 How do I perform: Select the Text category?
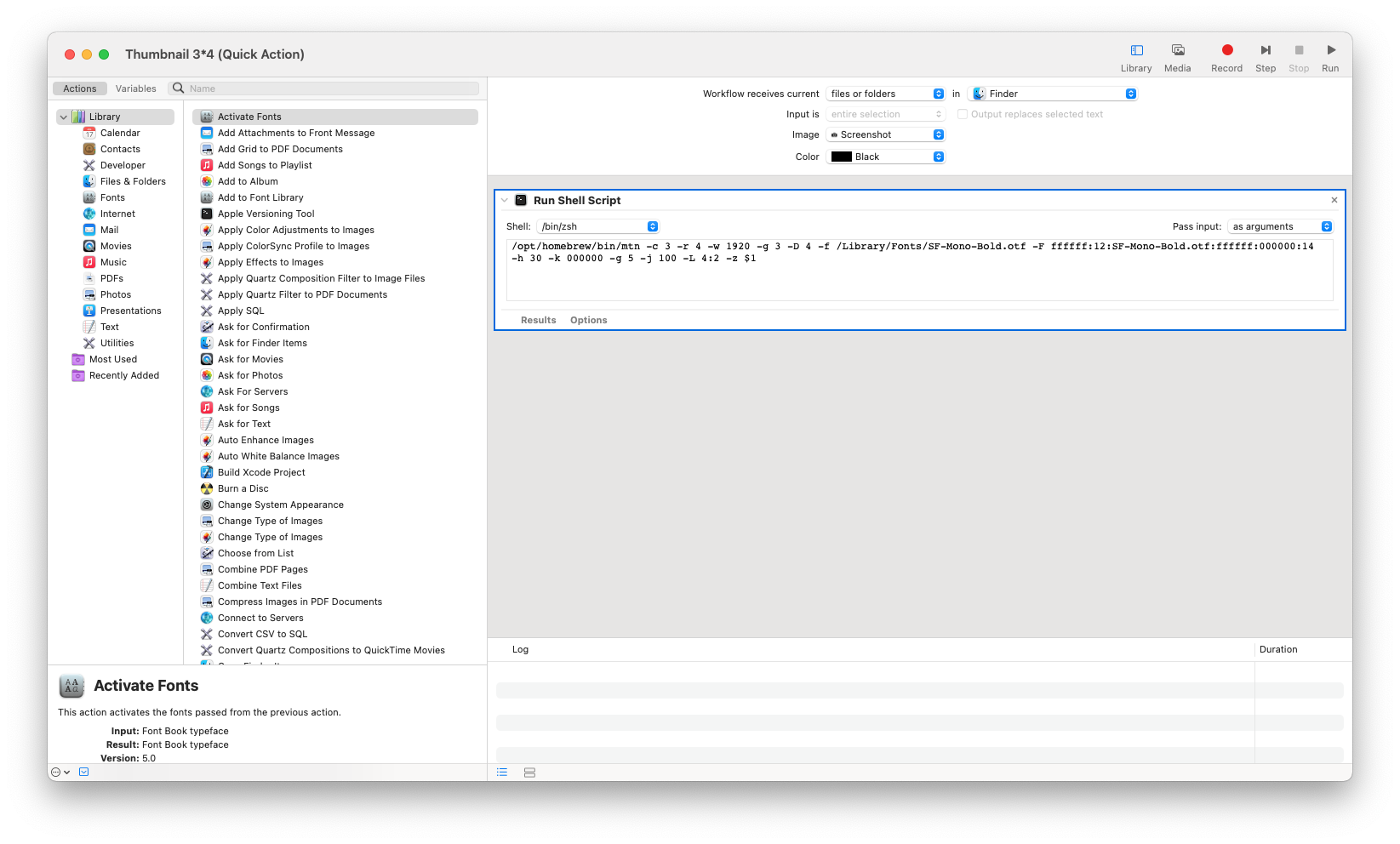[x=110, y=327]
